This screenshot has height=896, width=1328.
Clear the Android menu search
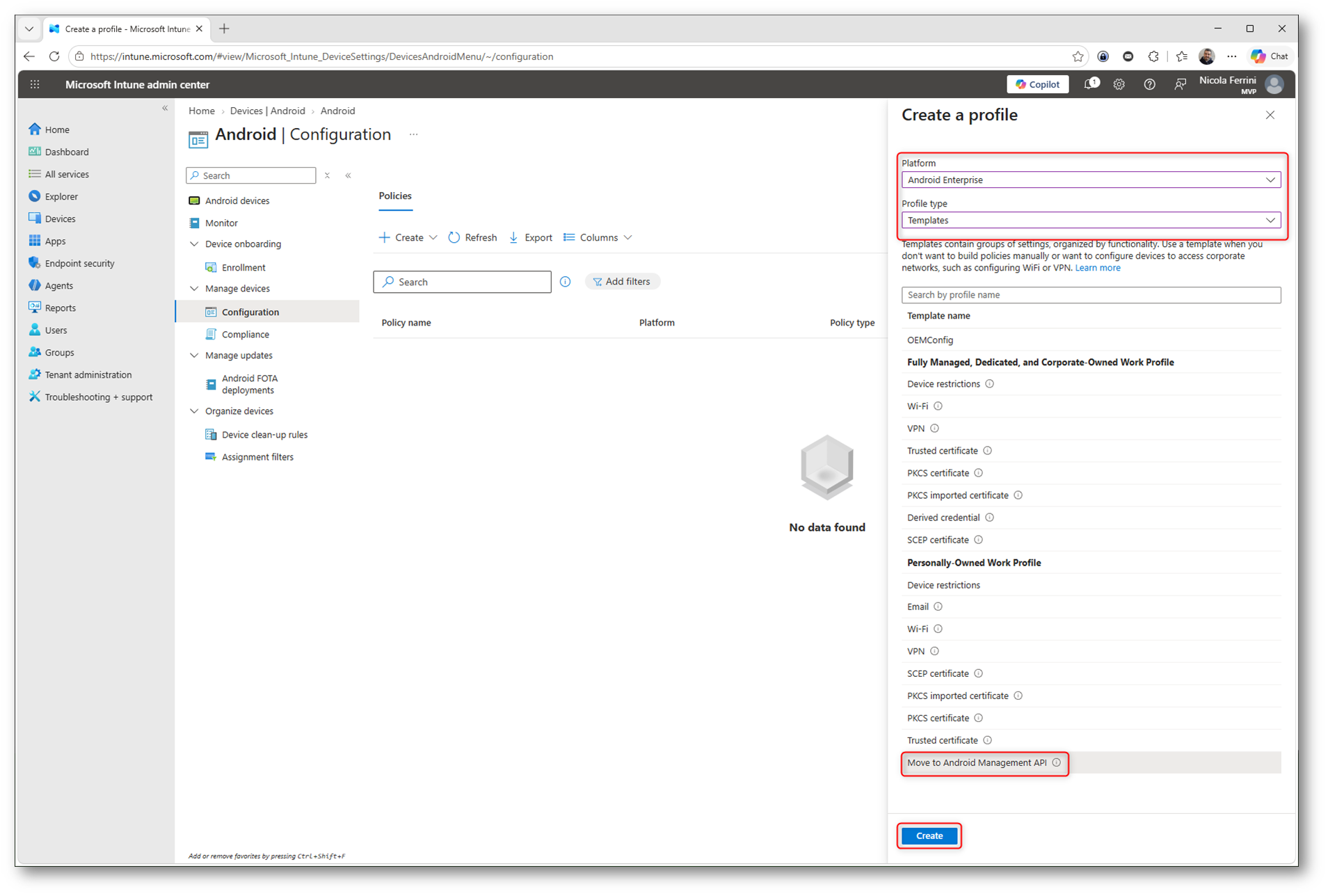(x=327, y=175)
